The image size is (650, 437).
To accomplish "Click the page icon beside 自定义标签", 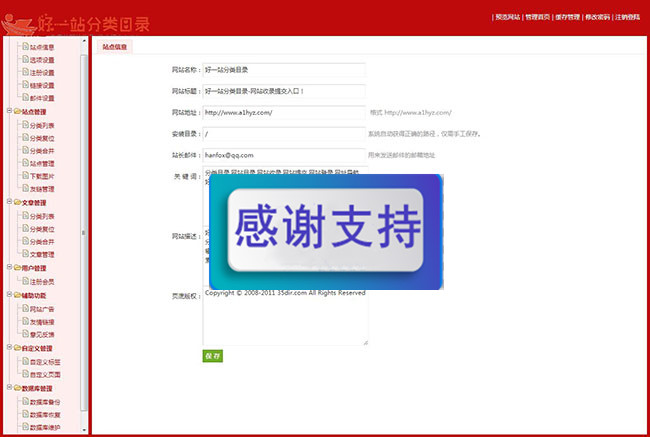I will pos(25,361).
